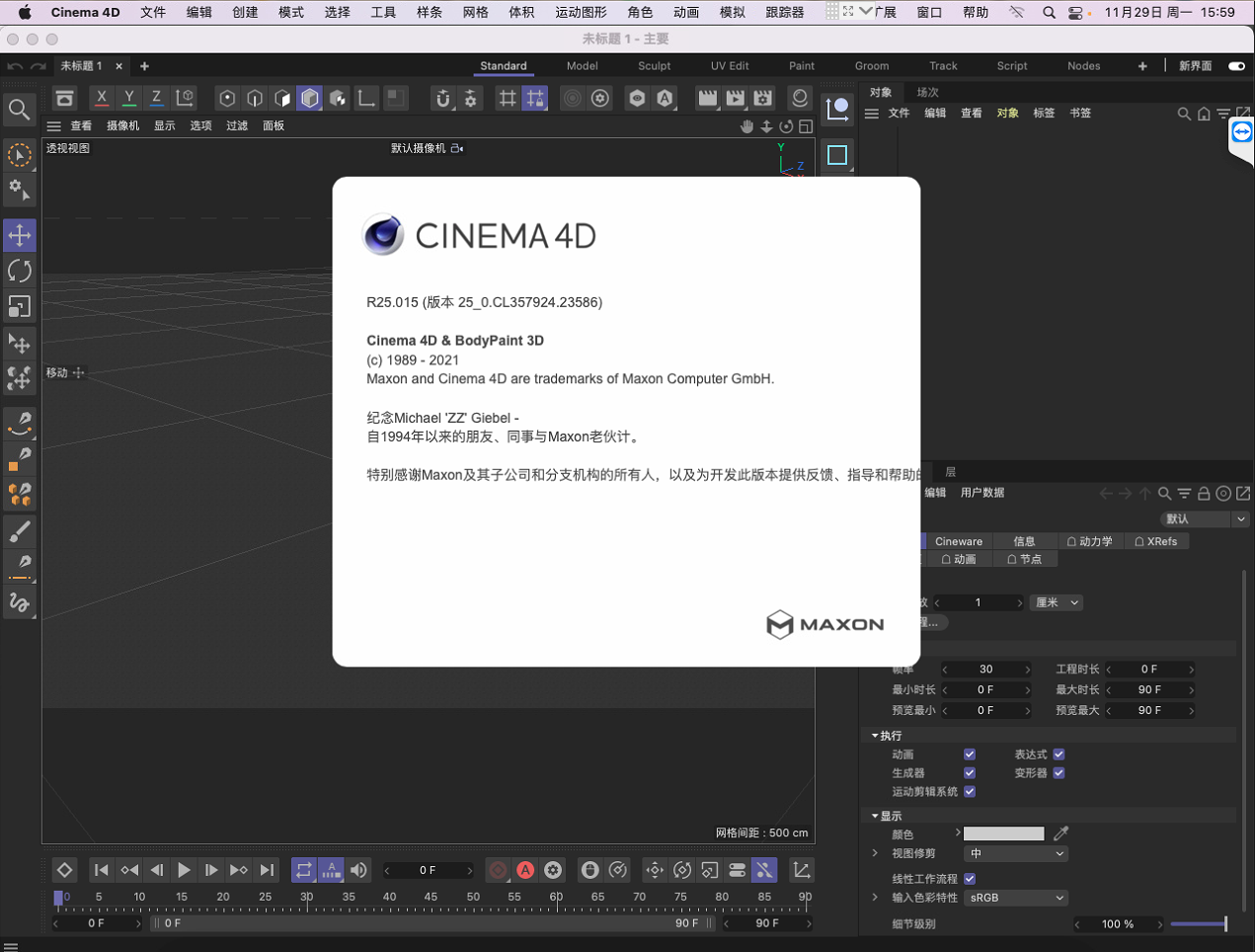
Task: Disable the 生成器 checkbox
Action: 969,772
